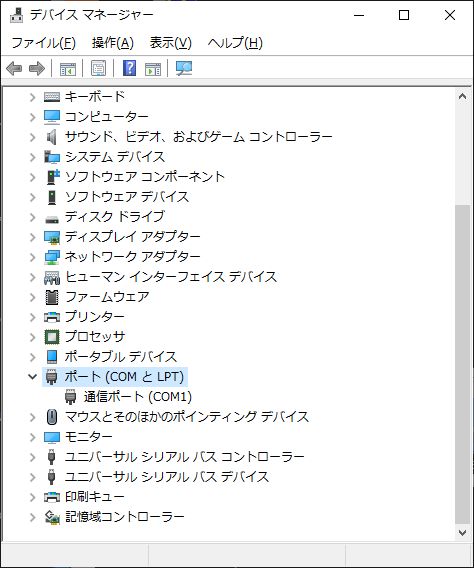Click the action pane toolbar icon
Viewport: 474px width, 568px height.
pos(153,68)
